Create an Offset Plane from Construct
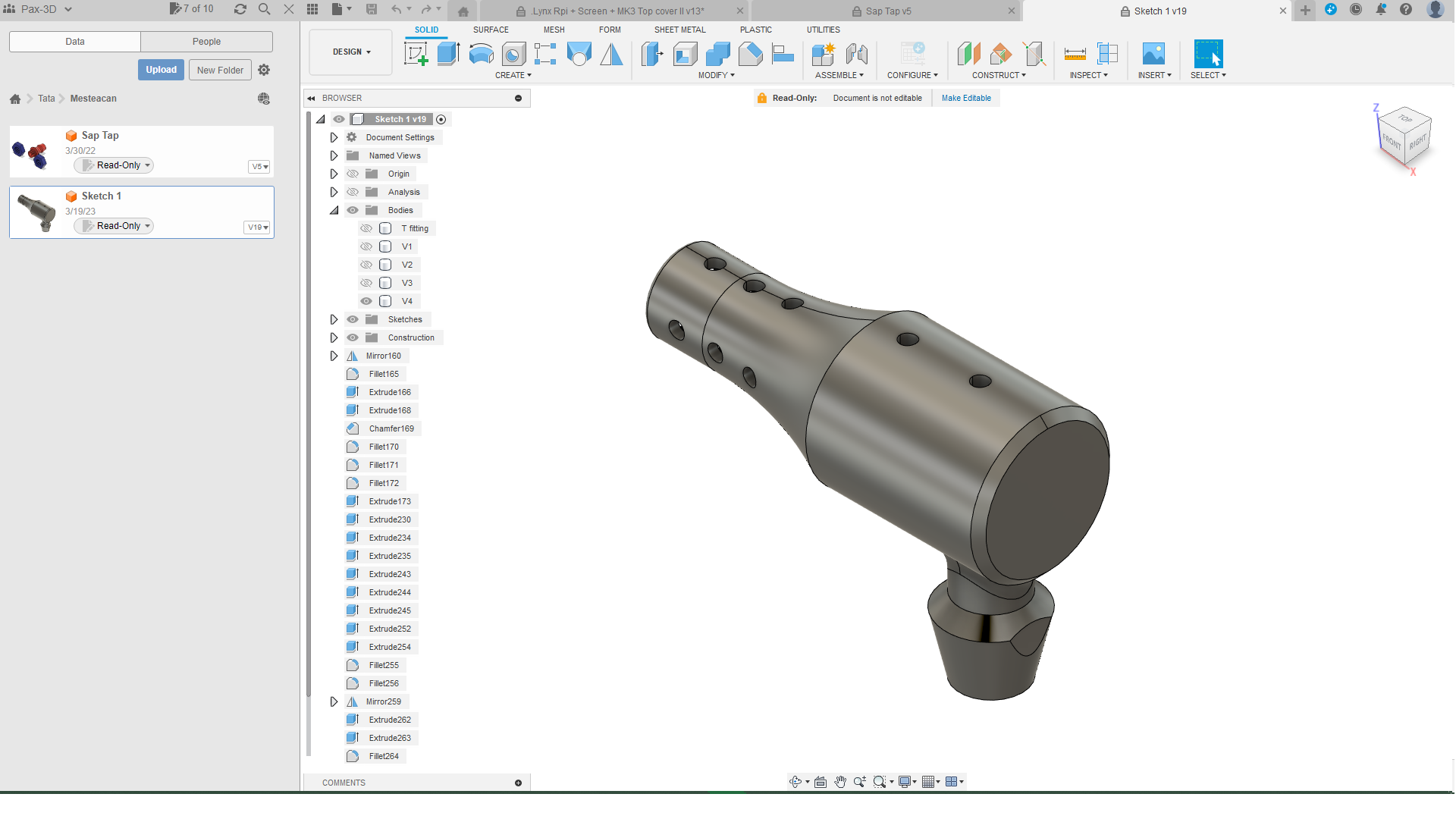Viewport: 1456px width, 819px height. 968,53
